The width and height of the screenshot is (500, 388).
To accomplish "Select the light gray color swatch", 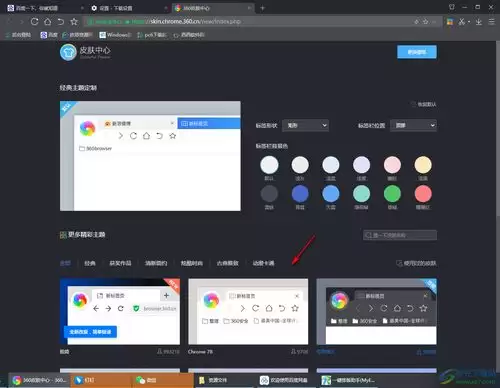I will coord(300,165).
